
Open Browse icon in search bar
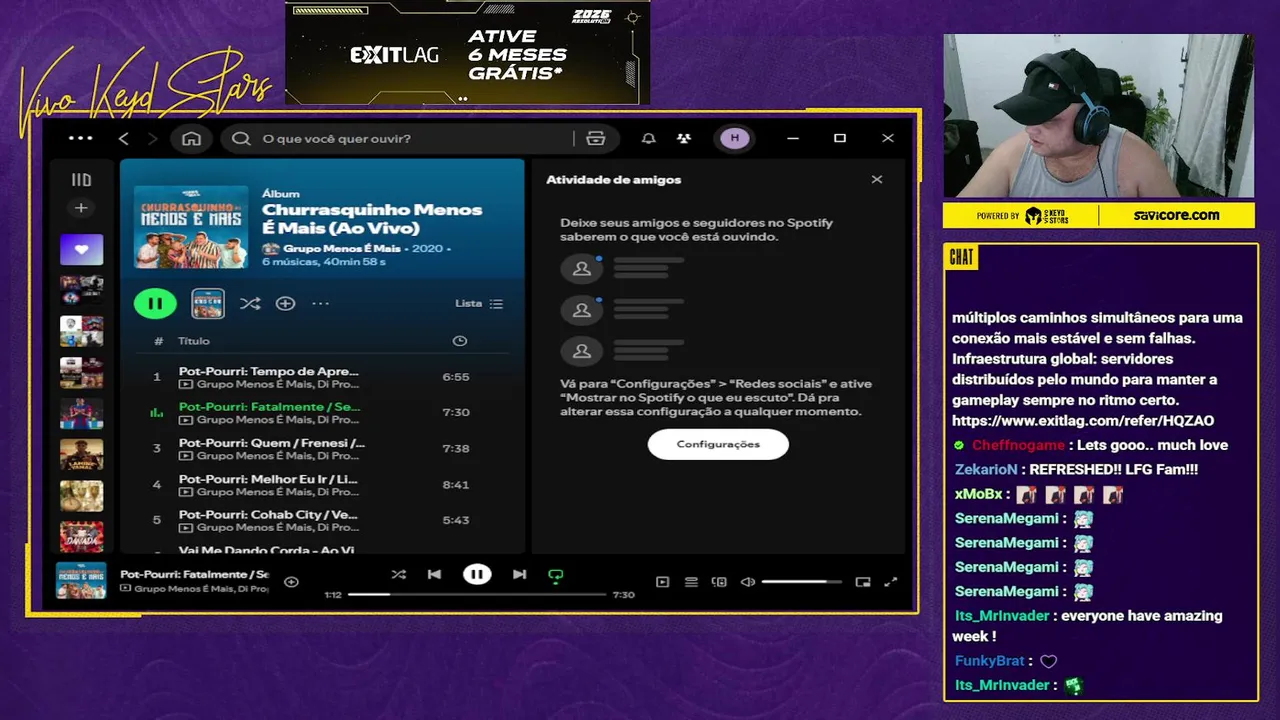(x=596, y=138)
